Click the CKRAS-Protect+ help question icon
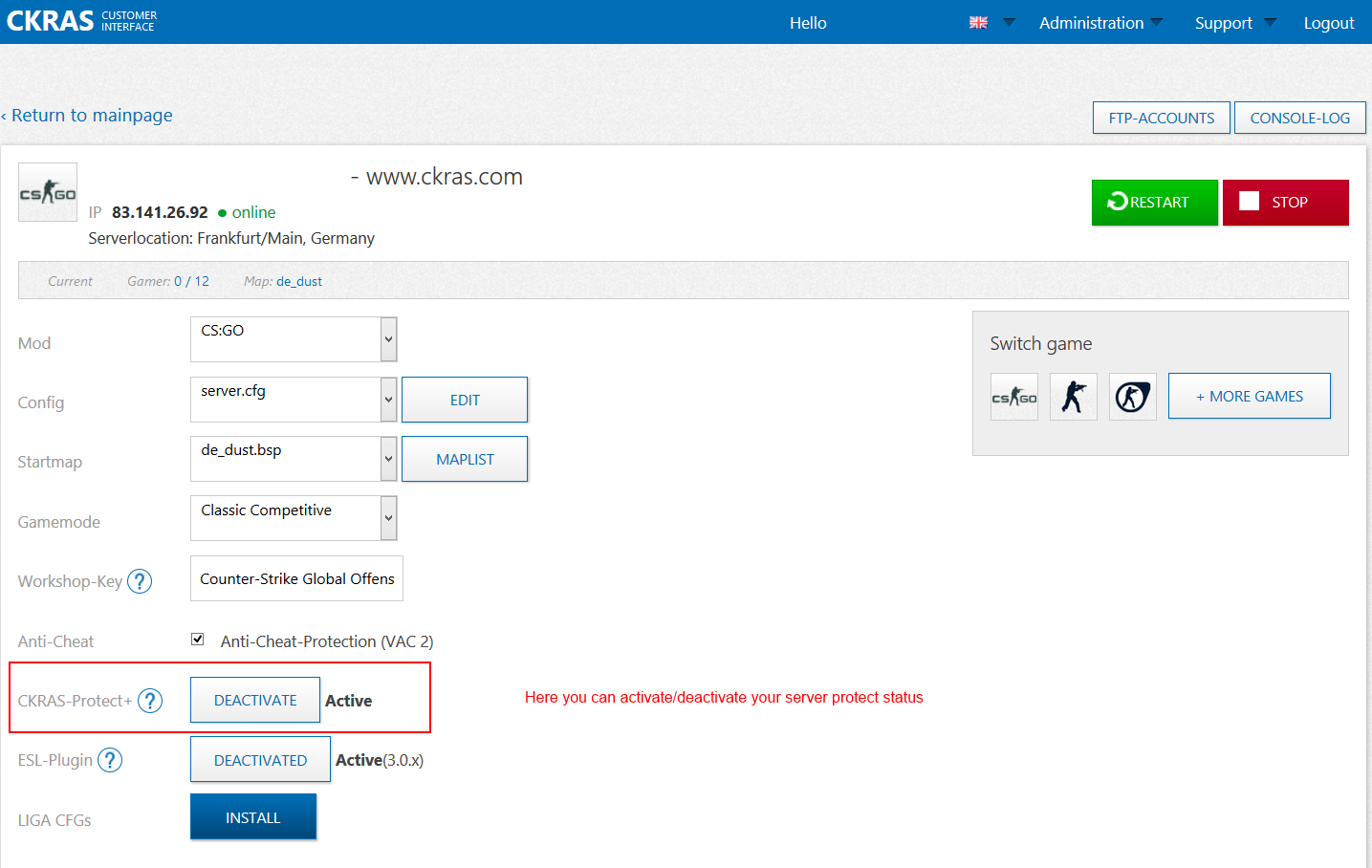Screen dimensions: 1372x868 click(150, 701)
